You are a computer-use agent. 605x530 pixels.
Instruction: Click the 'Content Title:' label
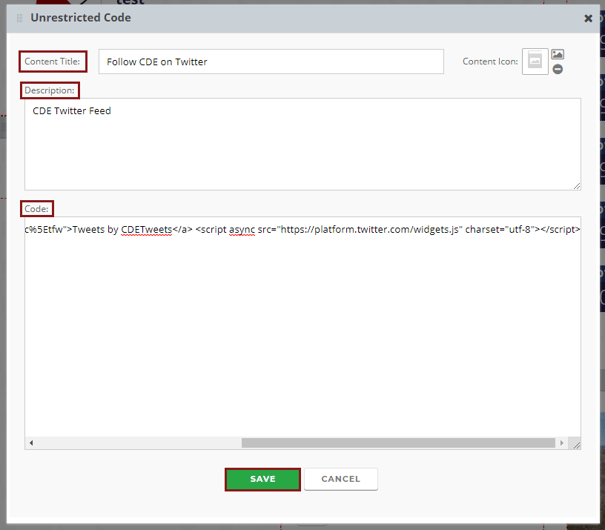coord(52,61)
